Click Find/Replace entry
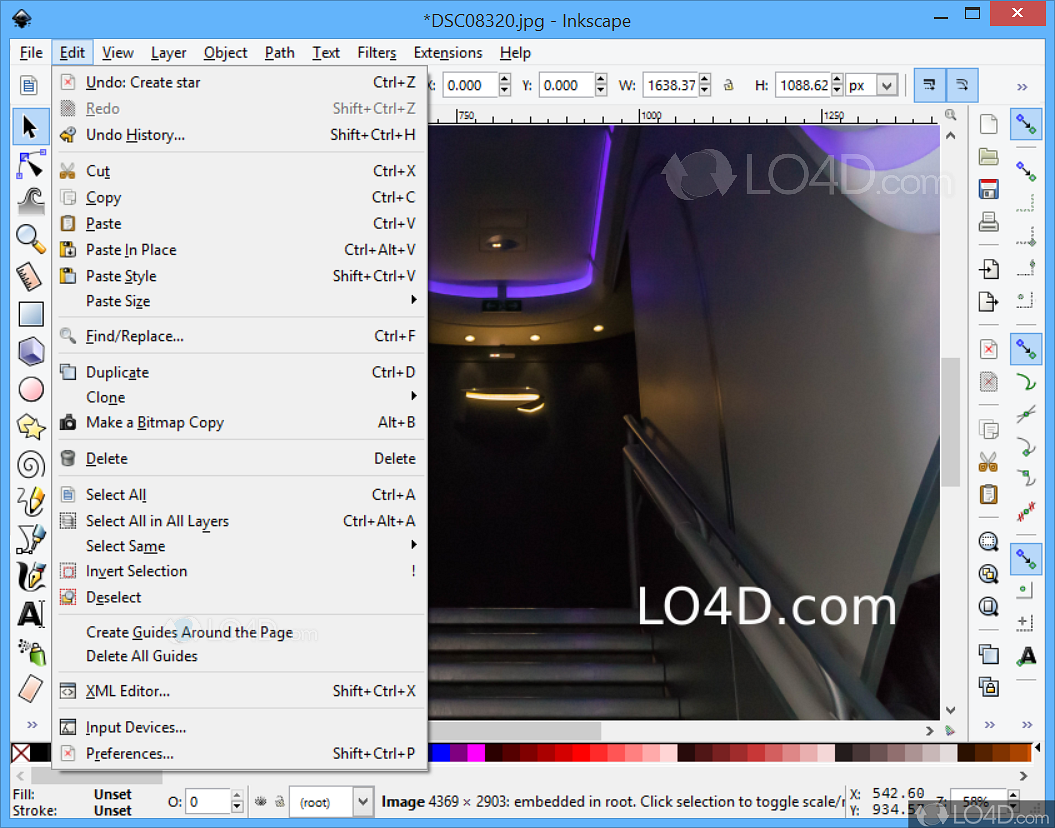Screen dimensions: 1055x828 pyautogui.click(x=239, y=336)
